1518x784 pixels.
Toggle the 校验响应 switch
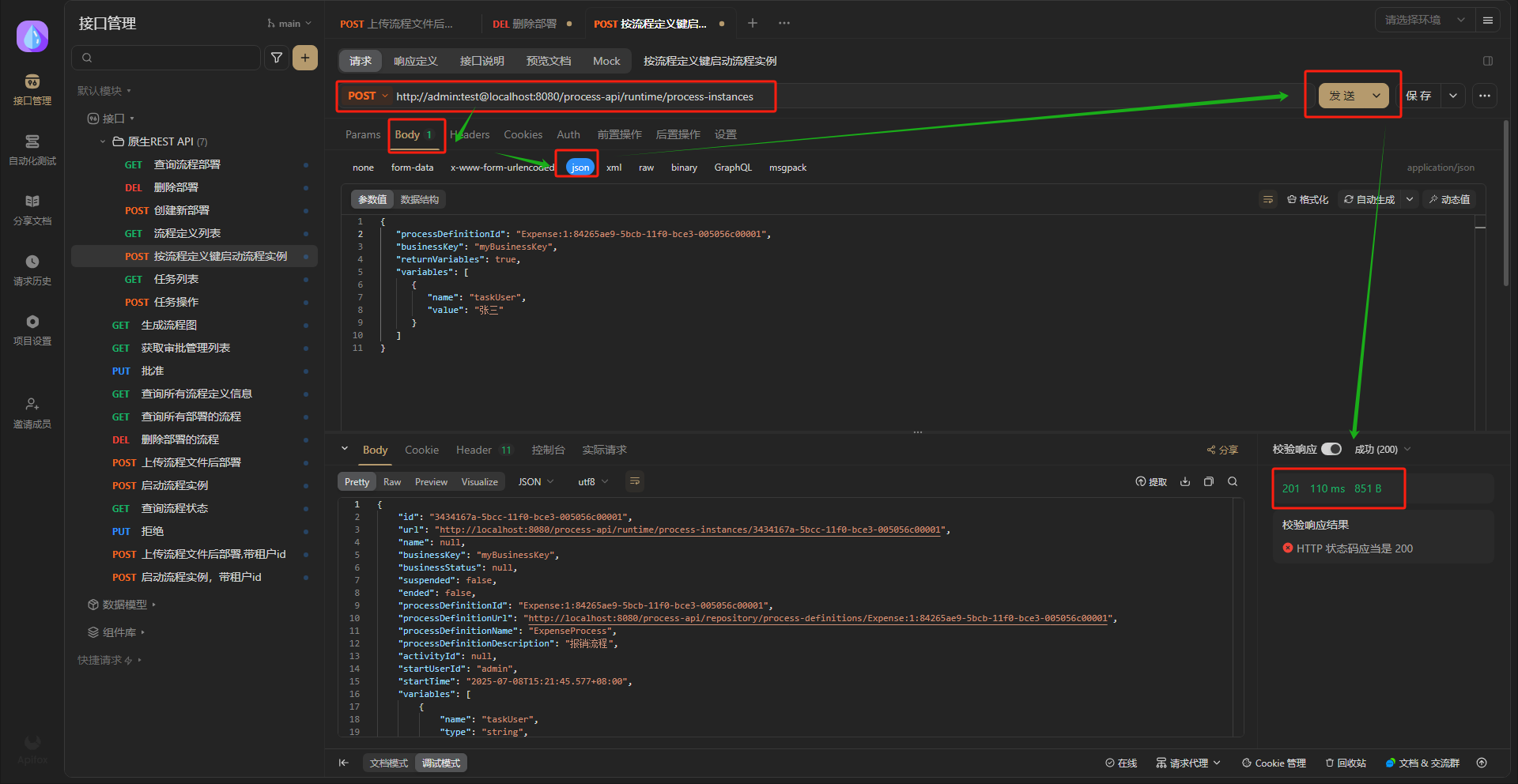click(x=1331, y=449)
